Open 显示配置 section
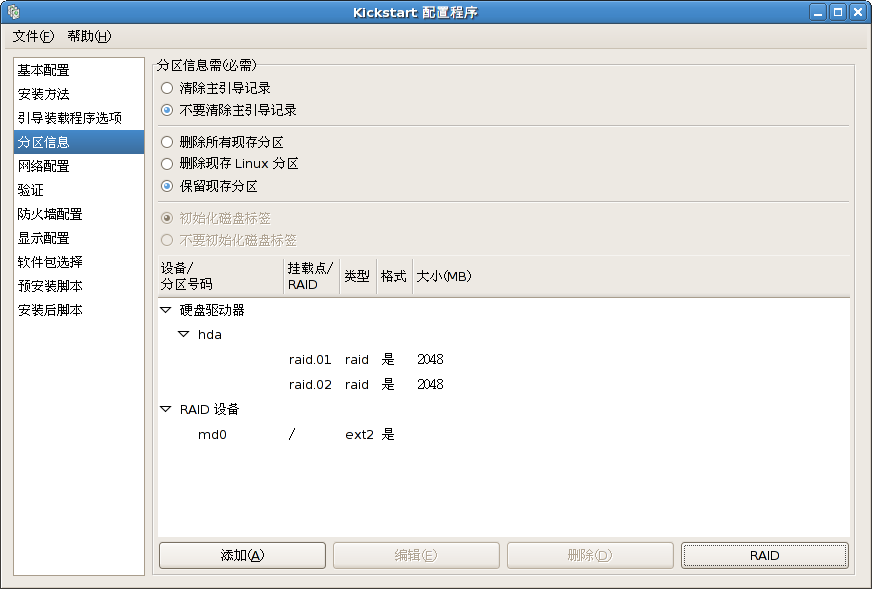872x589 pixels. [78, 238]
